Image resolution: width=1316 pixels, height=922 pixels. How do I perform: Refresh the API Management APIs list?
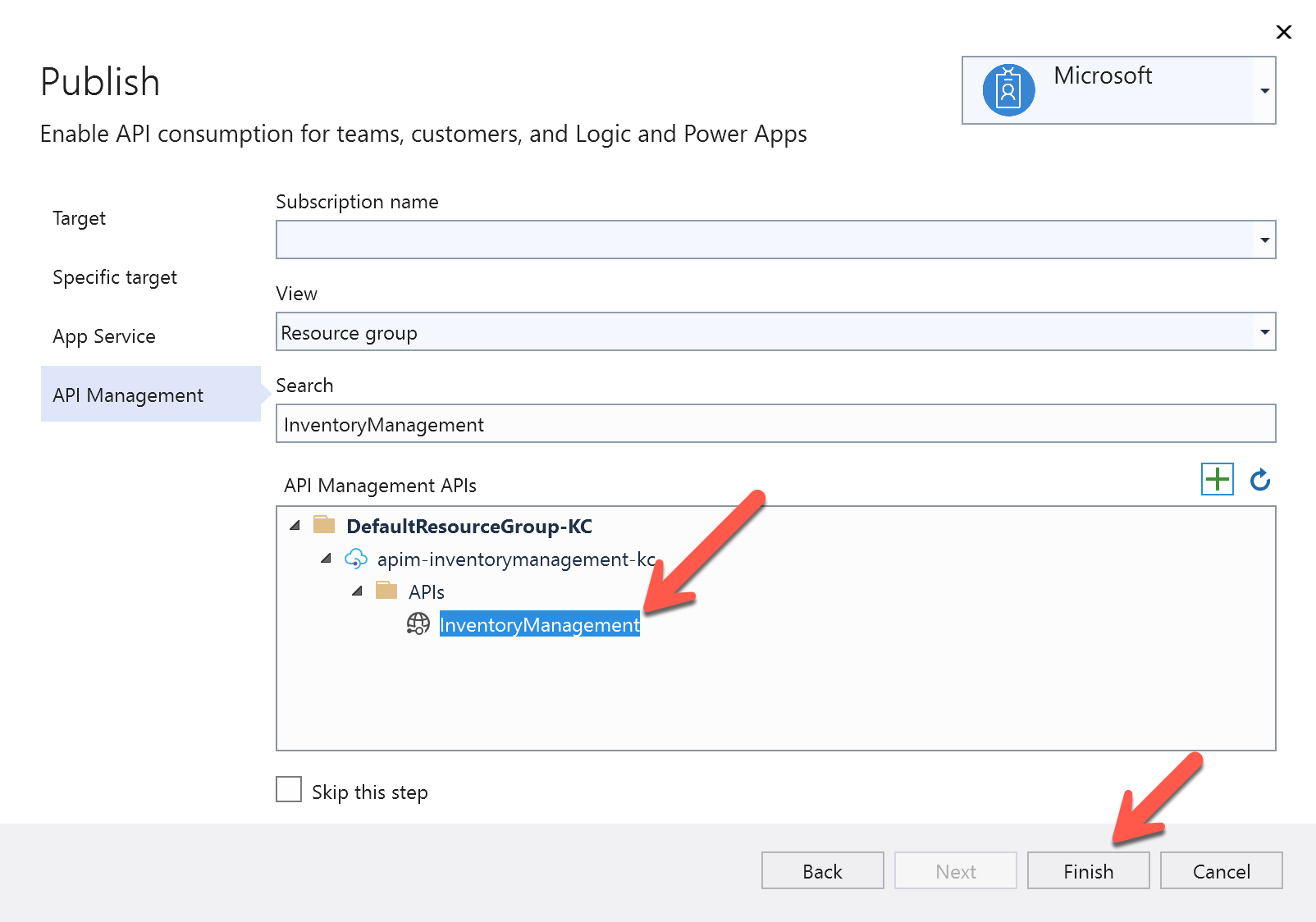[1260, 479]
